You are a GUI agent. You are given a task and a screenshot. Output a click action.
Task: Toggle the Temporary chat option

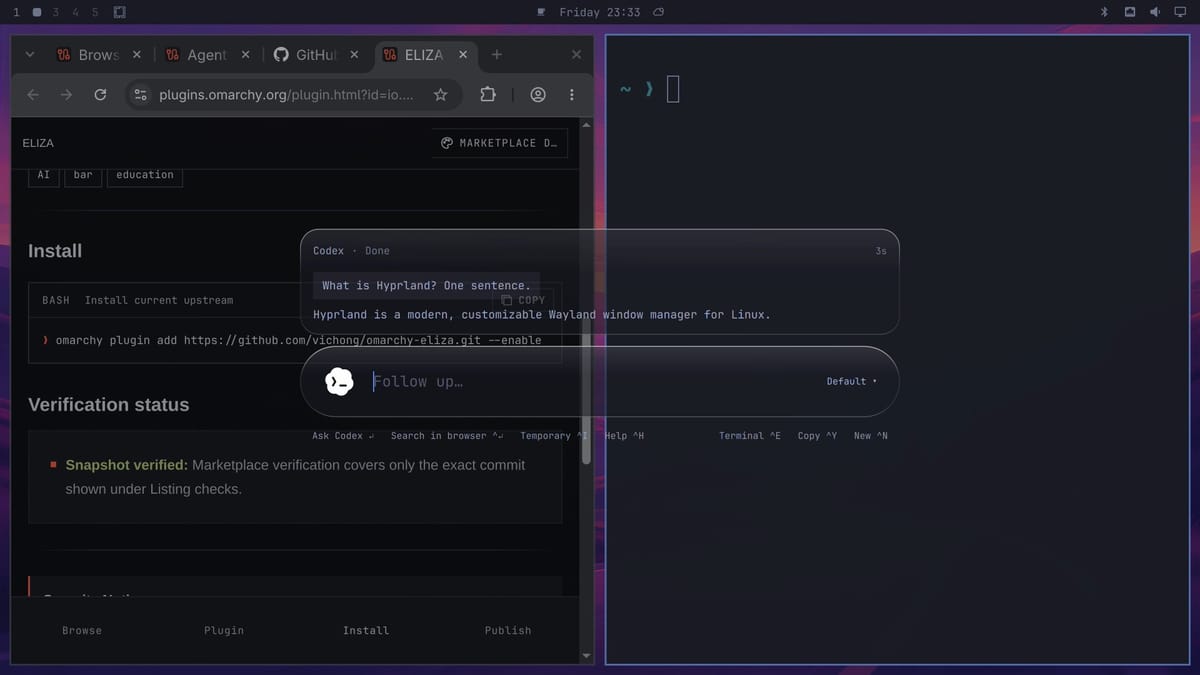554,436
